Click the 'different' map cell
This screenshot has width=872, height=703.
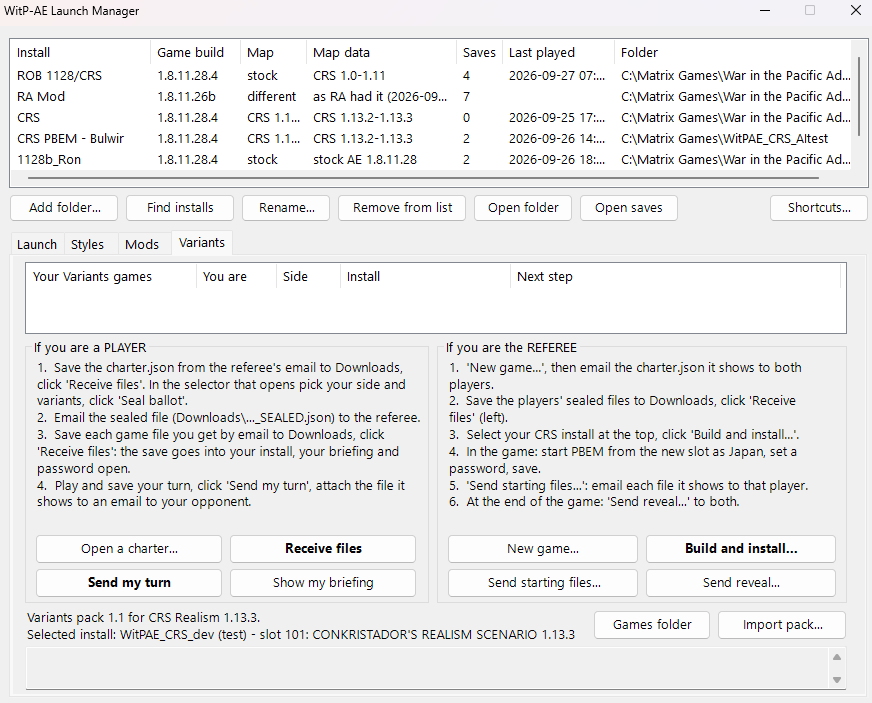pyautogui.click(x=271, y=97)
